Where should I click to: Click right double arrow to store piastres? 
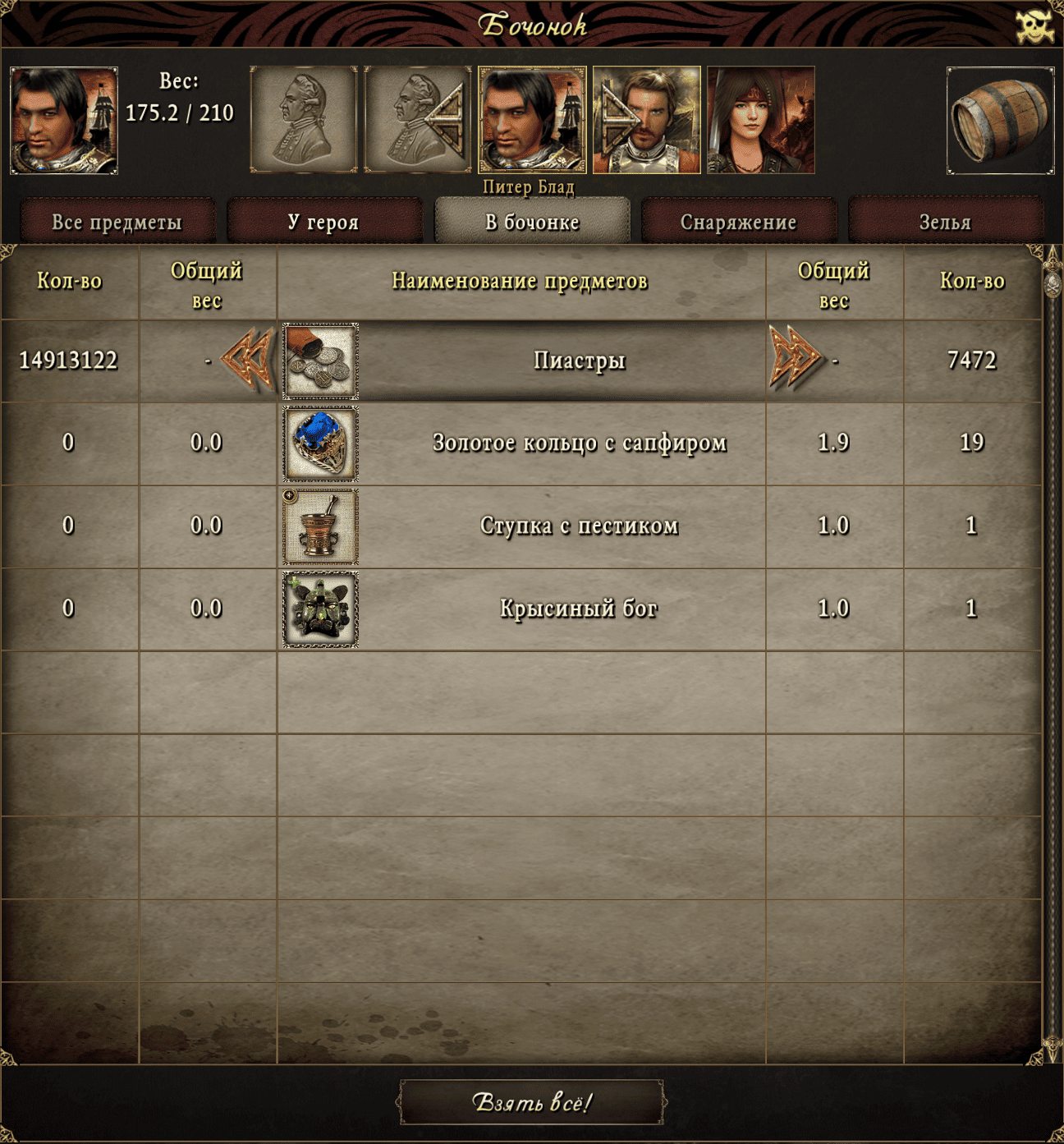[795, 359]
